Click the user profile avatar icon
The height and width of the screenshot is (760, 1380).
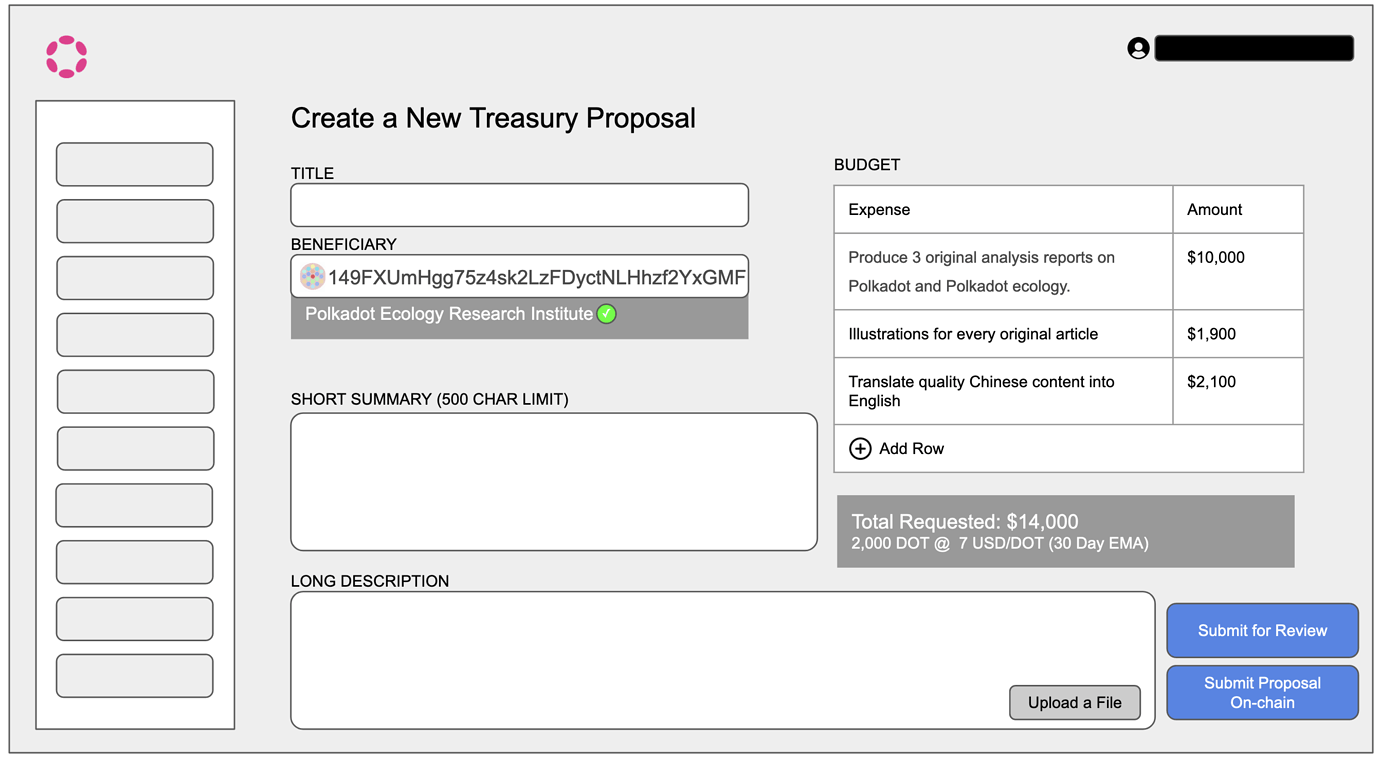pyautogui.click(x=1138, y=47)
